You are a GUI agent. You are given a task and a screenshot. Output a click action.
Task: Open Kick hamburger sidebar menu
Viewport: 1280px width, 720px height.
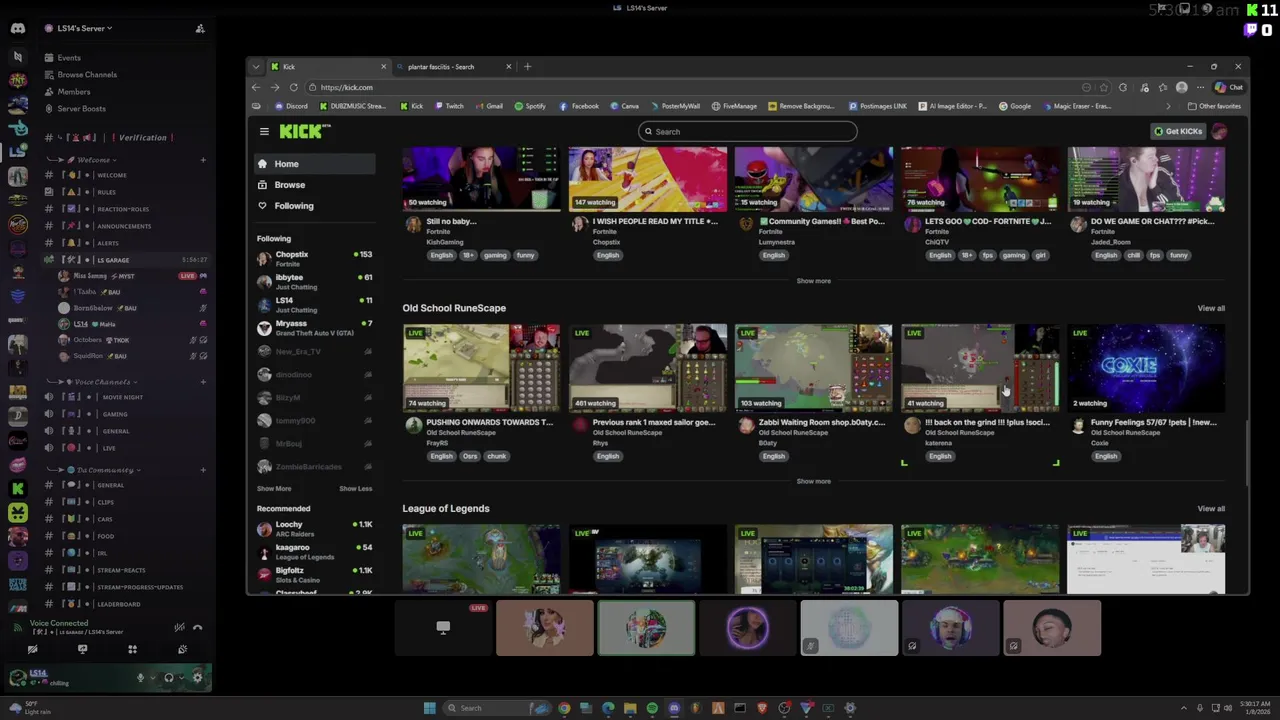[264, 131]
